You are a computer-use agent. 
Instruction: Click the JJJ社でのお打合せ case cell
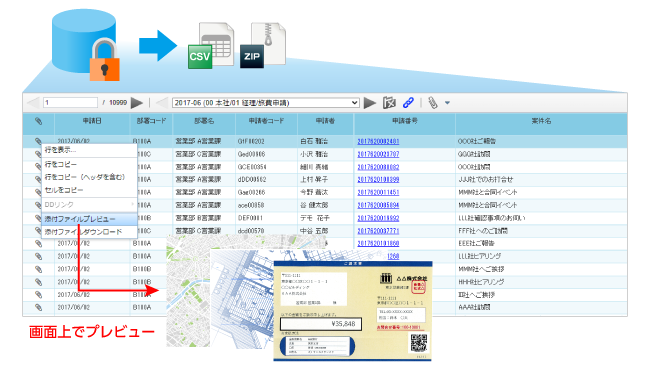[485, 179]
